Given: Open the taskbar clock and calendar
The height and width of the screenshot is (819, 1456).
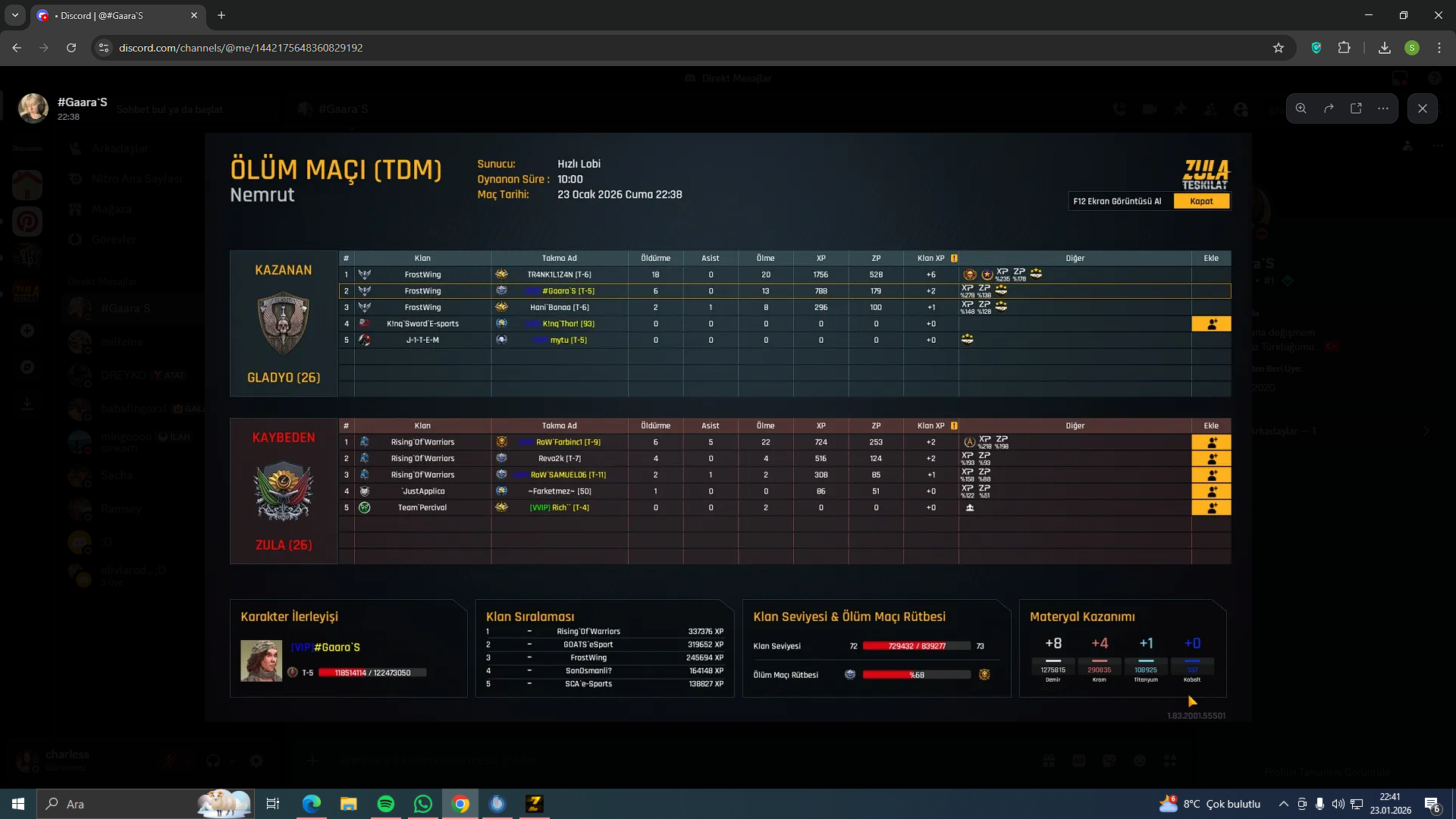Looking at the screenshot, I should point(1390,804).
